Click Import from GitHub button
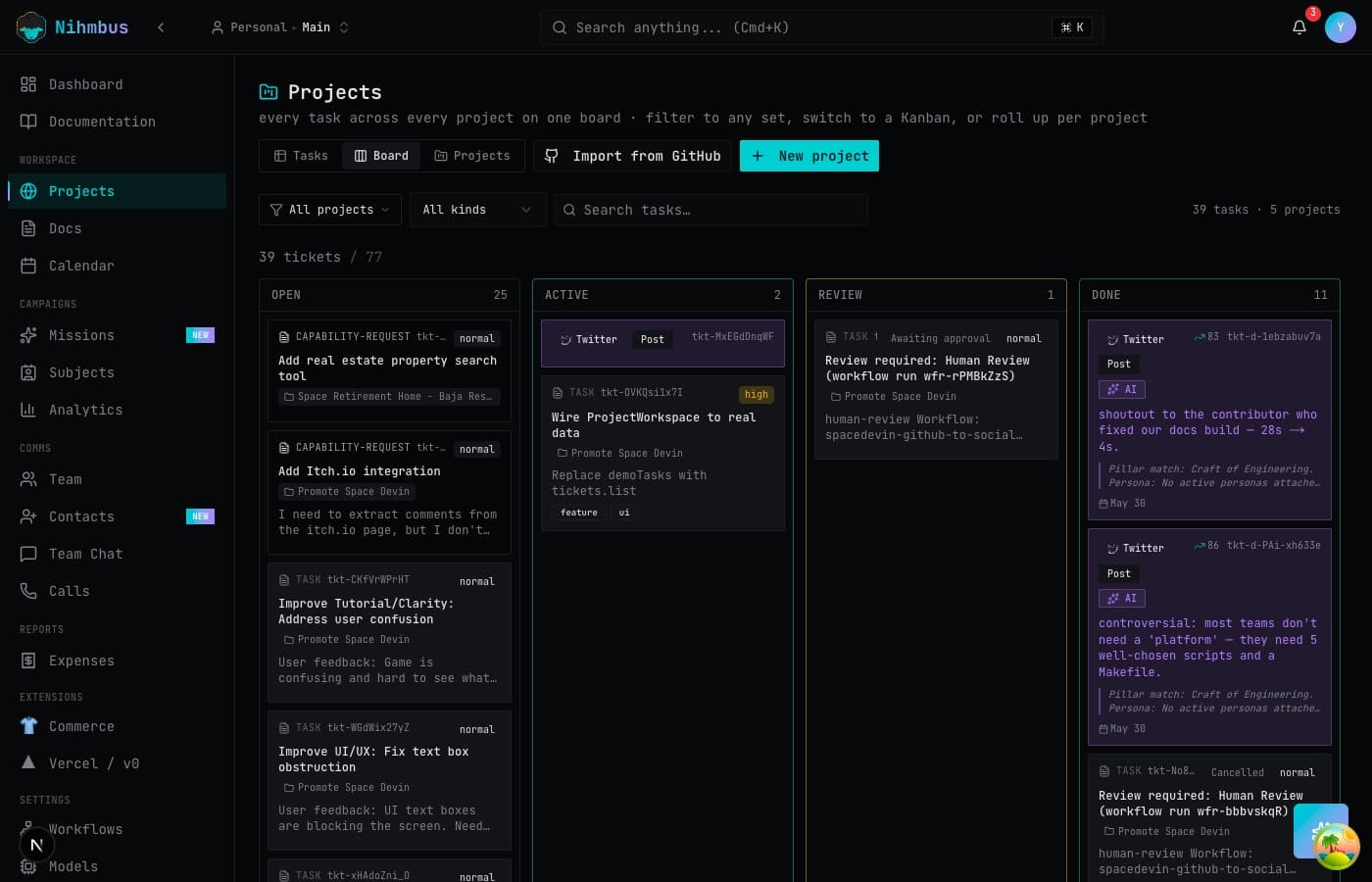This screenshot has width=1372, height=882. 633,156
